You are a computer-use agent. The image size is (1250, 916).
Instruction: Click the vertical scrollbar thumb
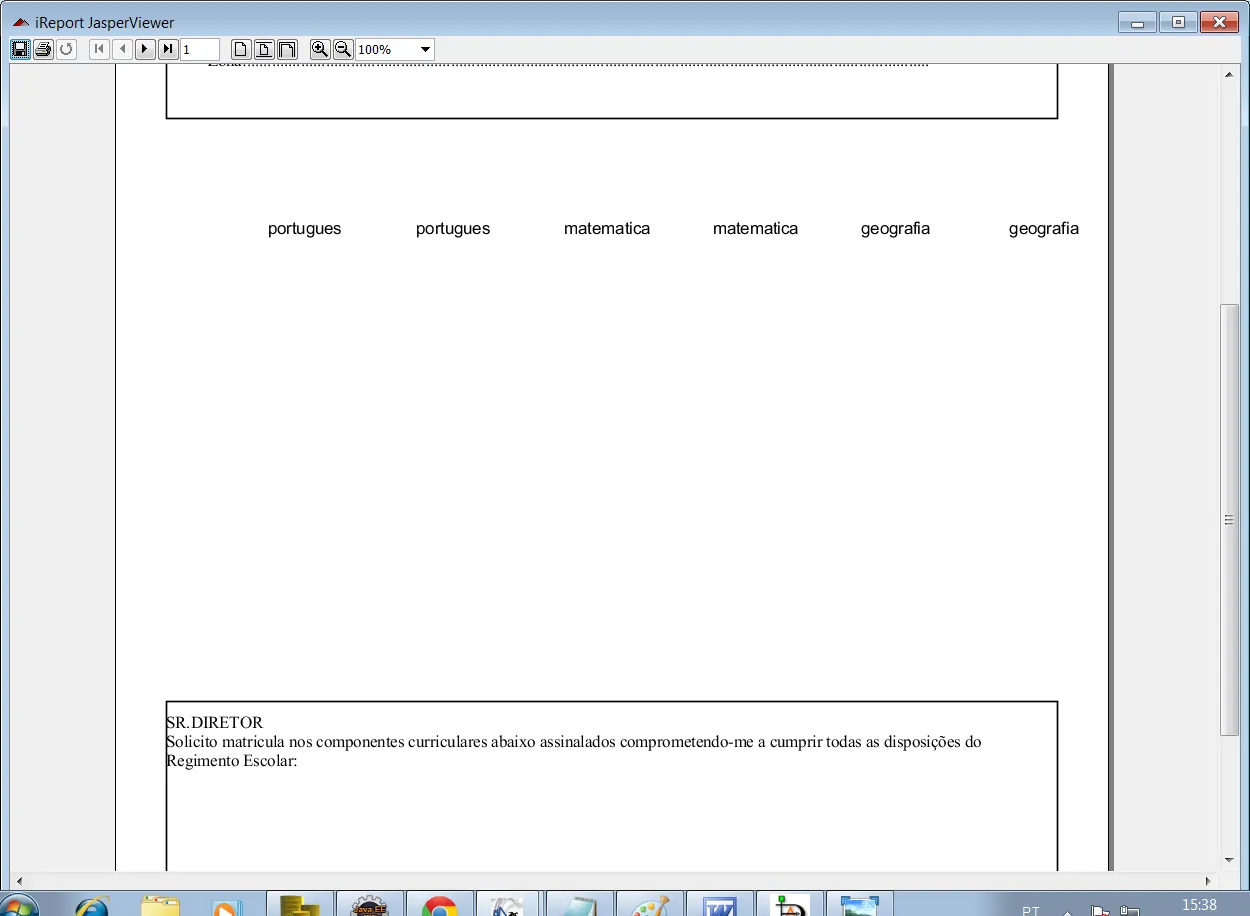(1229, 520)
